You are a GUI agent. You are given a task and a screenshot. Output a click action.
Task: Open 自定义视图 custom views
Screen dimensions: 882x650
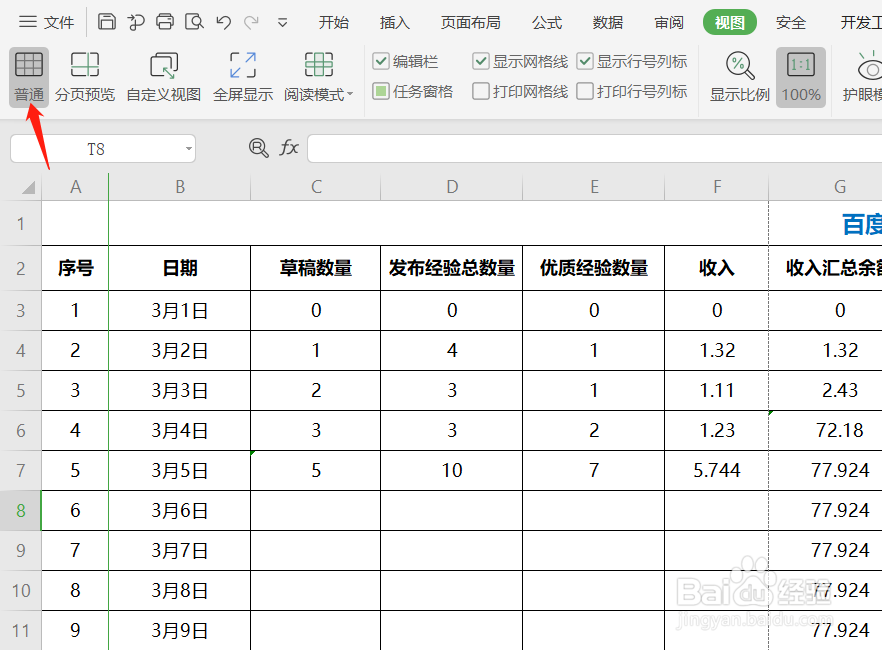click(162, 75)
